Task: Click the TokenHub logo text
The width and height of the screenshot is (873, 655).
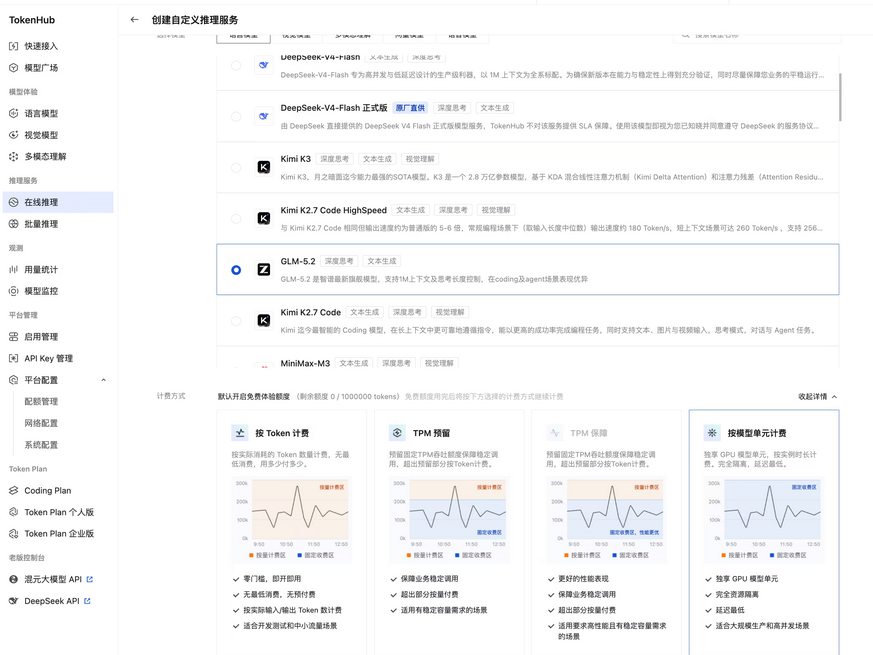Action: pos(32,20)
